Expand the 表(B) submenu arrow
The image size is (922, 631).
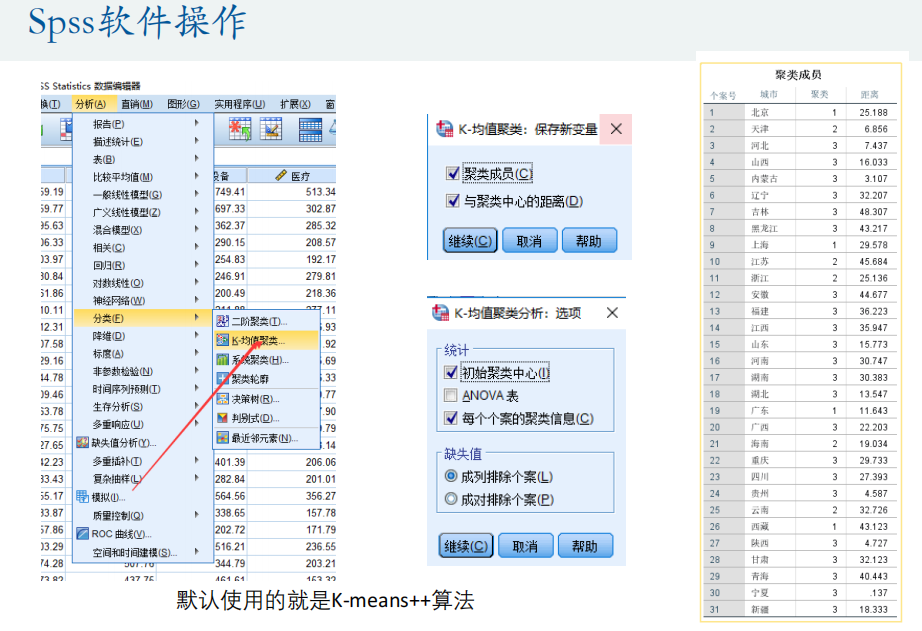click(x=196, y=158)
